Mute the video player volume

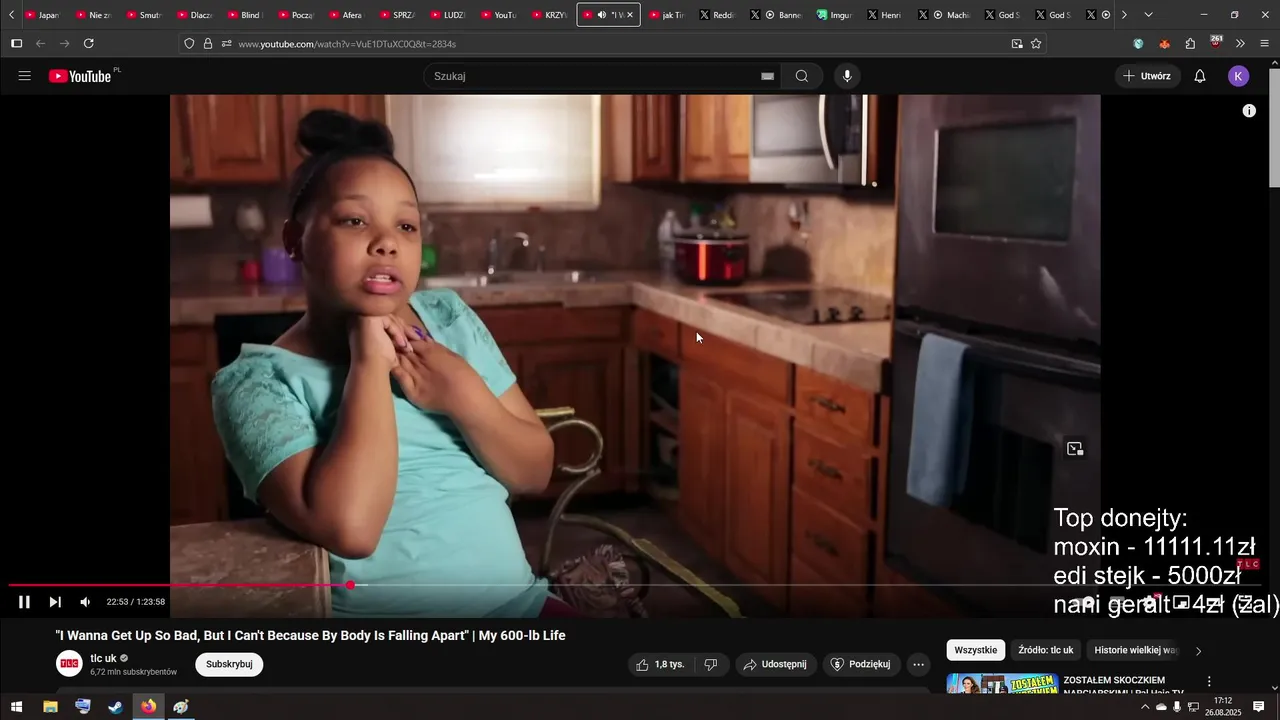(85, 602)
